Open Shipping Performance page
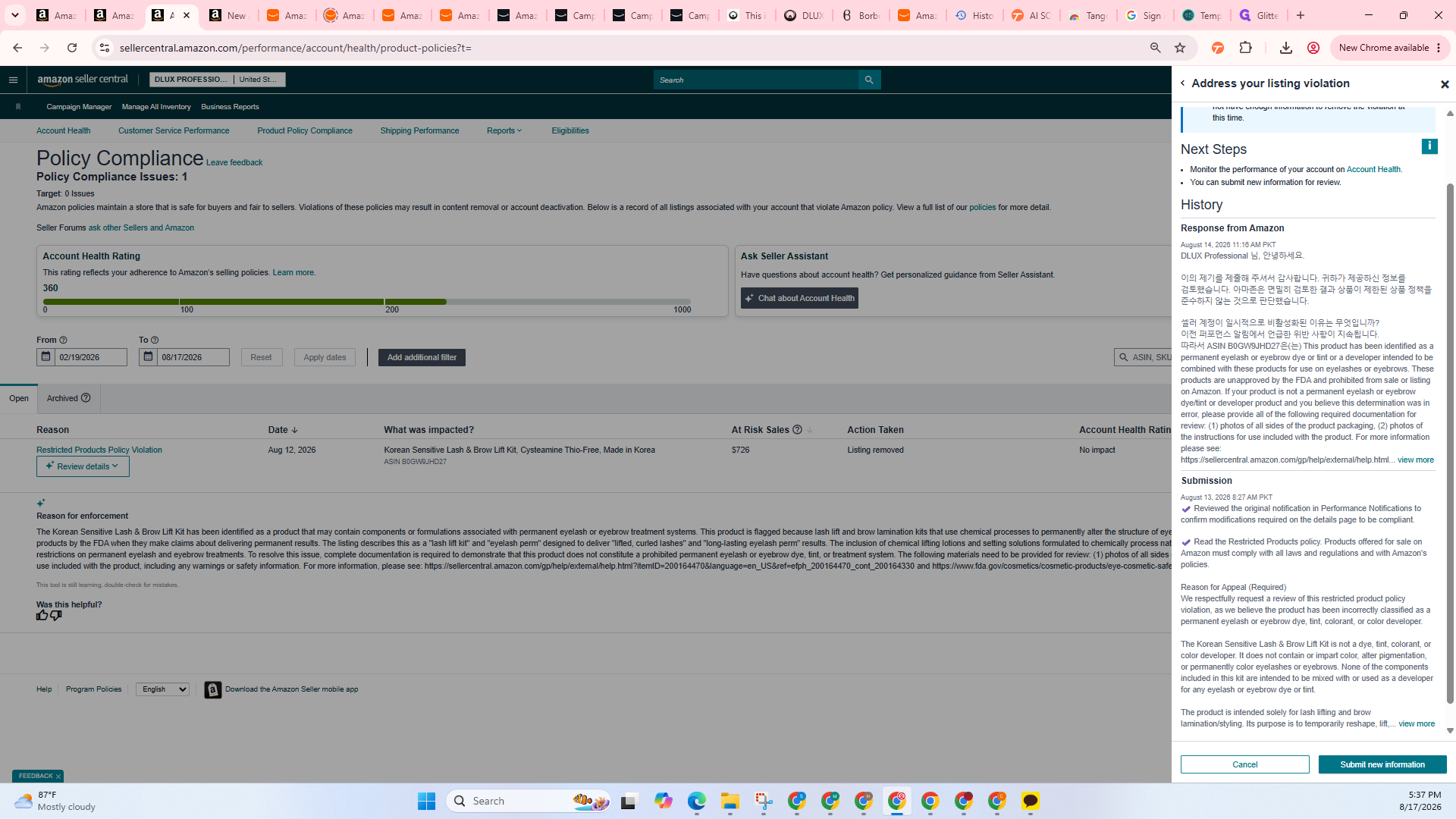The width and height of the screenshot is (1456, 819). pos(419,130)
